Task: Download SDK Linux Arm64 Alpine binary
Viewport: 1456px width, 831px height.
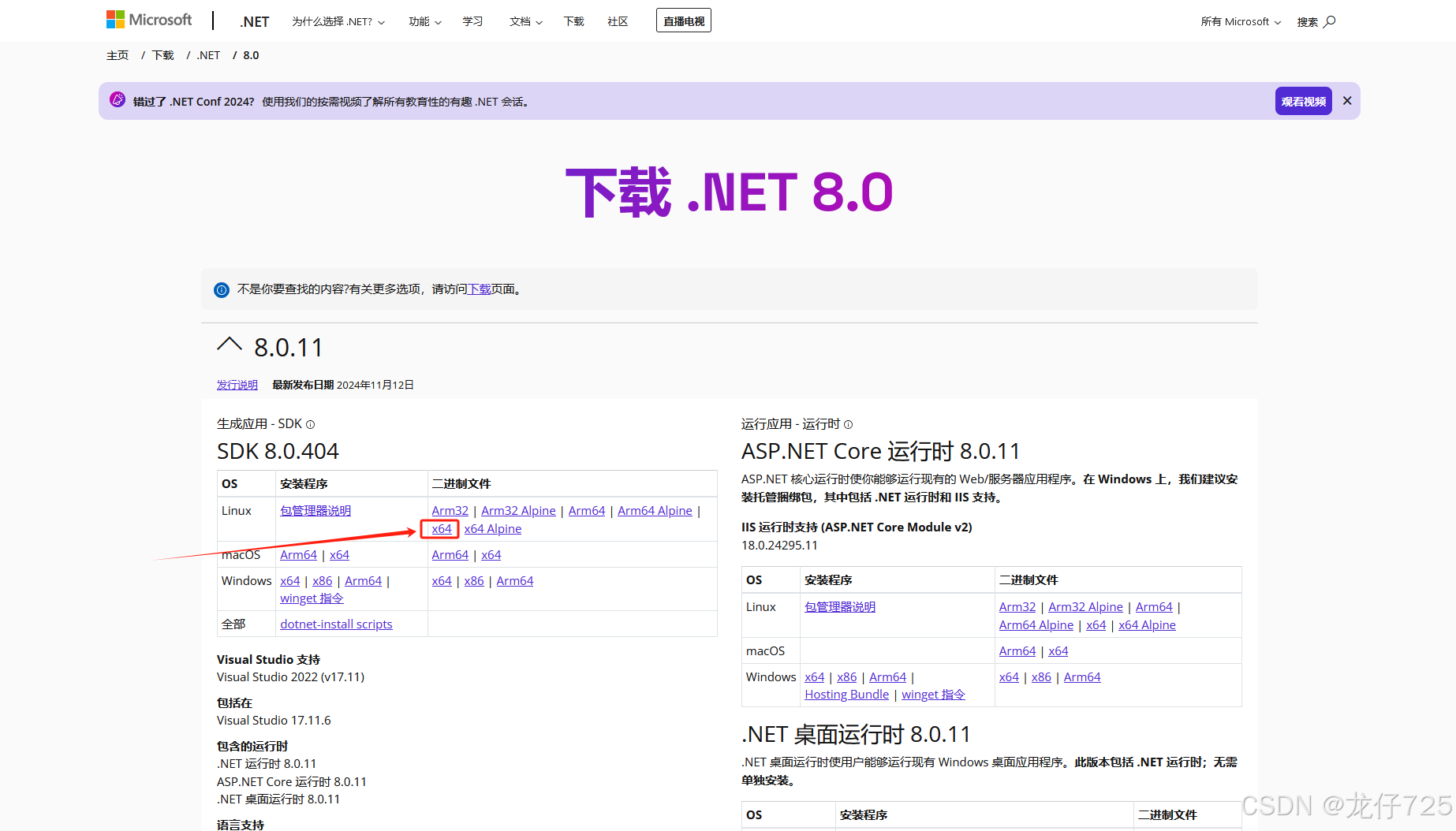Action: 655,511
